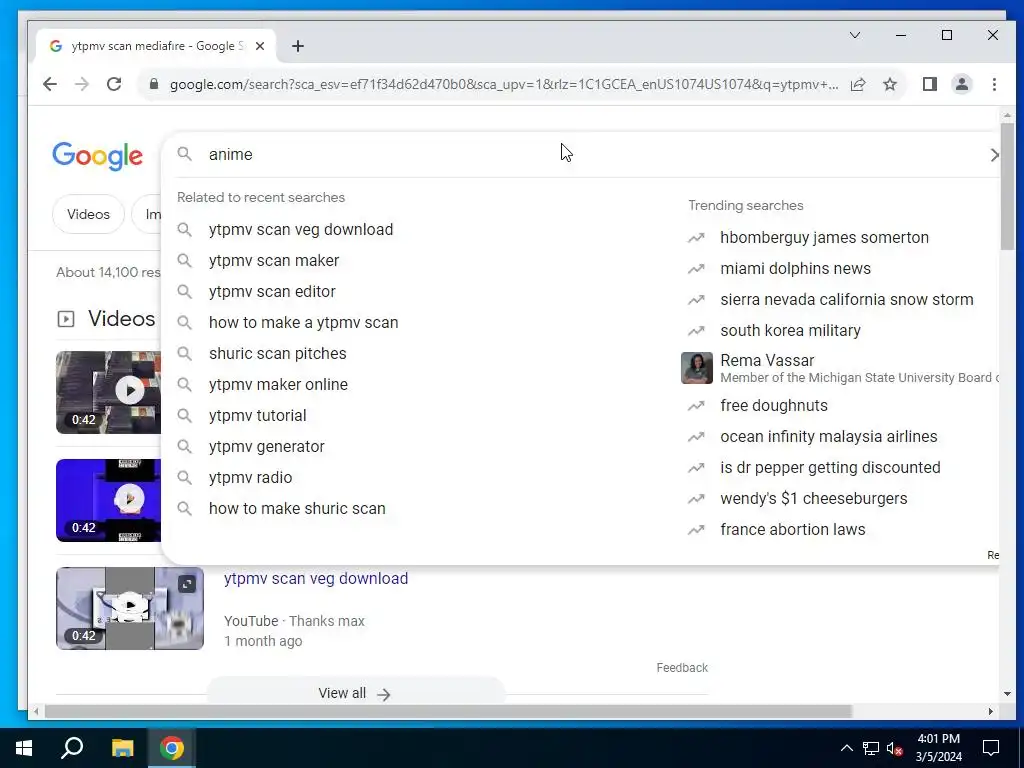Image resolution: width=1024 pixels, height=768 pixels.
Task: Click the padlock site info icon
Action: point(154,84)
